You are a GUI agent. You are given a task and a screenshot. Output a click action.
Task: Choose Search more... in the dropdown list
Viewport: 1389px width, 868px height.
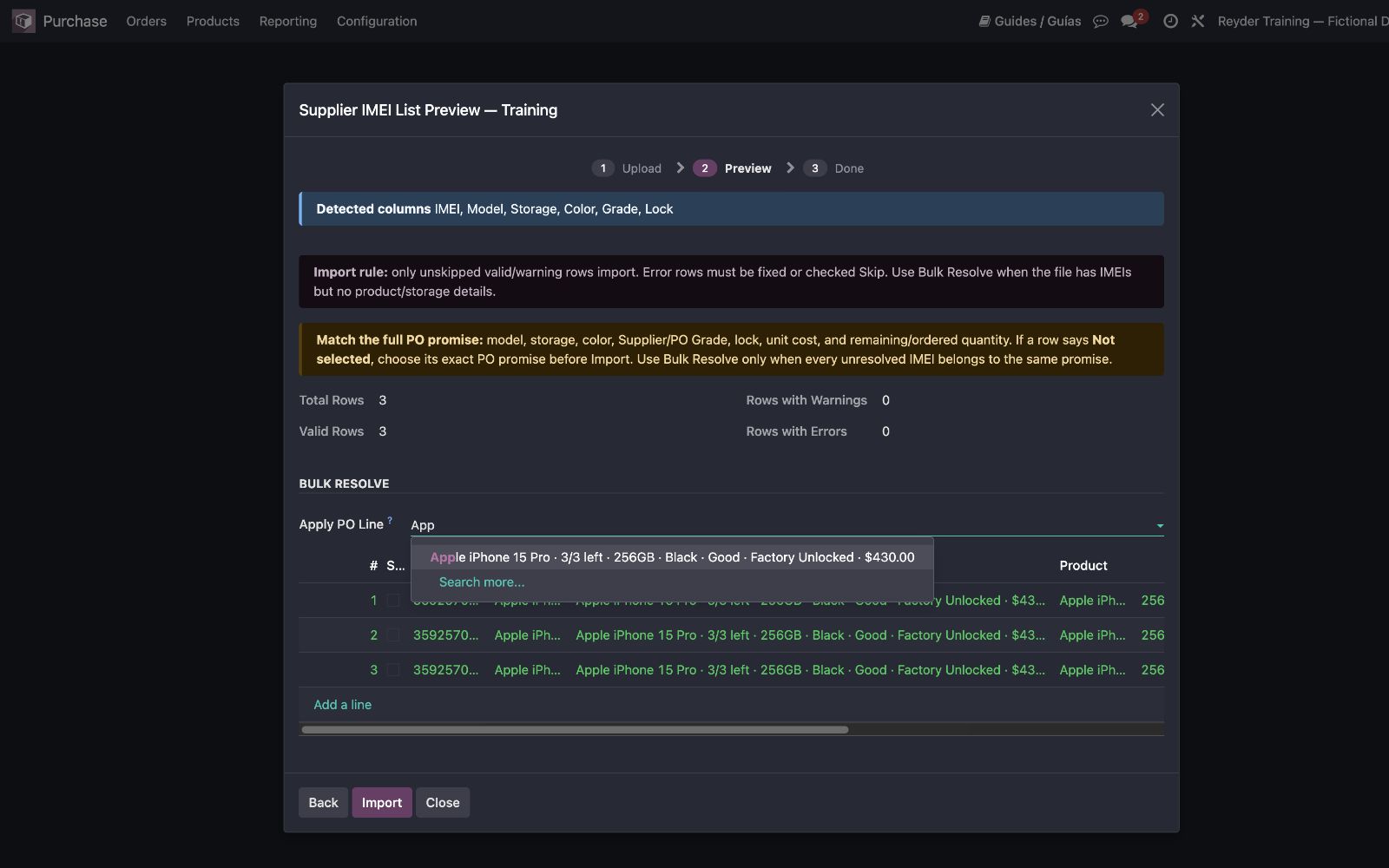pyautogui.click(x=482, y=582)
